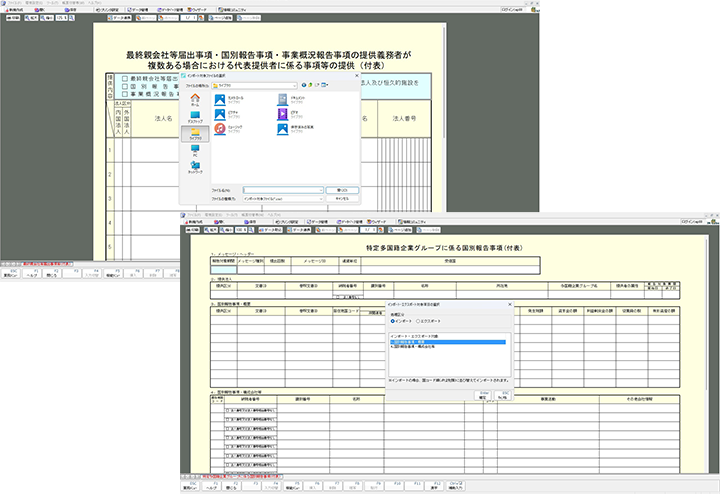Viewport: 720px width, 494px height.
Task: Check the 最終親会社等届出事項 checkbox
Action: pyautogui.click(x=123, y=76)
